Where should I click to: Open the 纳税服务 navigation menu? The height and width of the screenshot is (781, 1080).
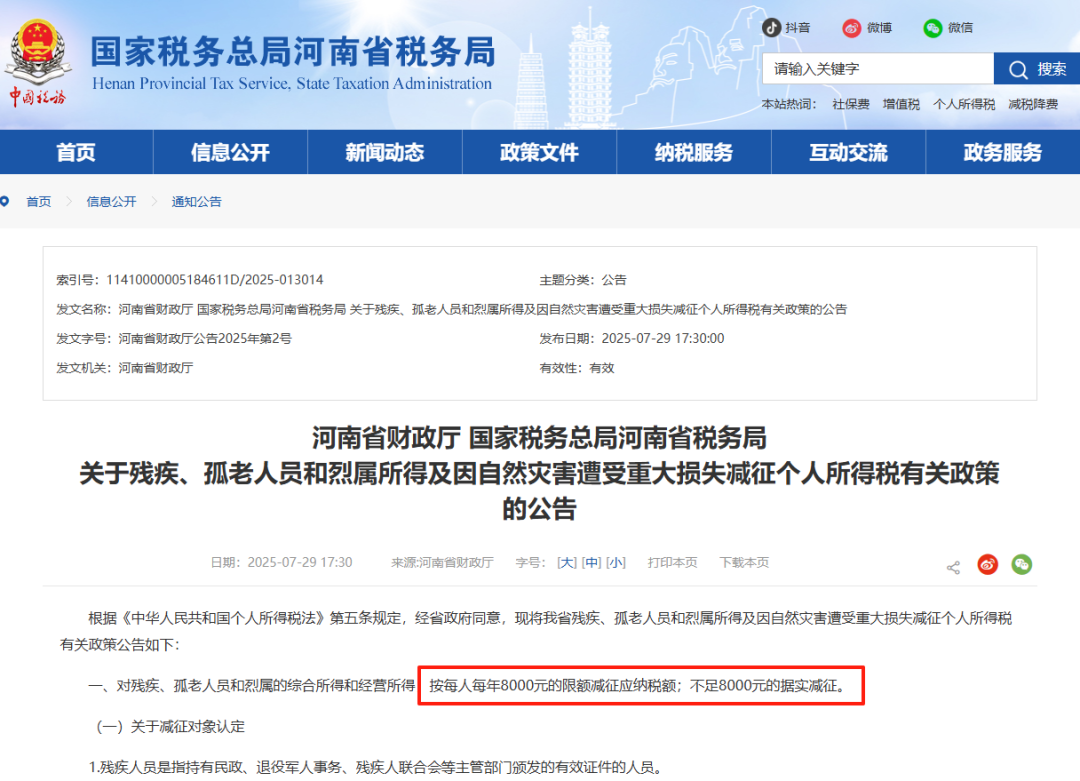click(694, 151)
